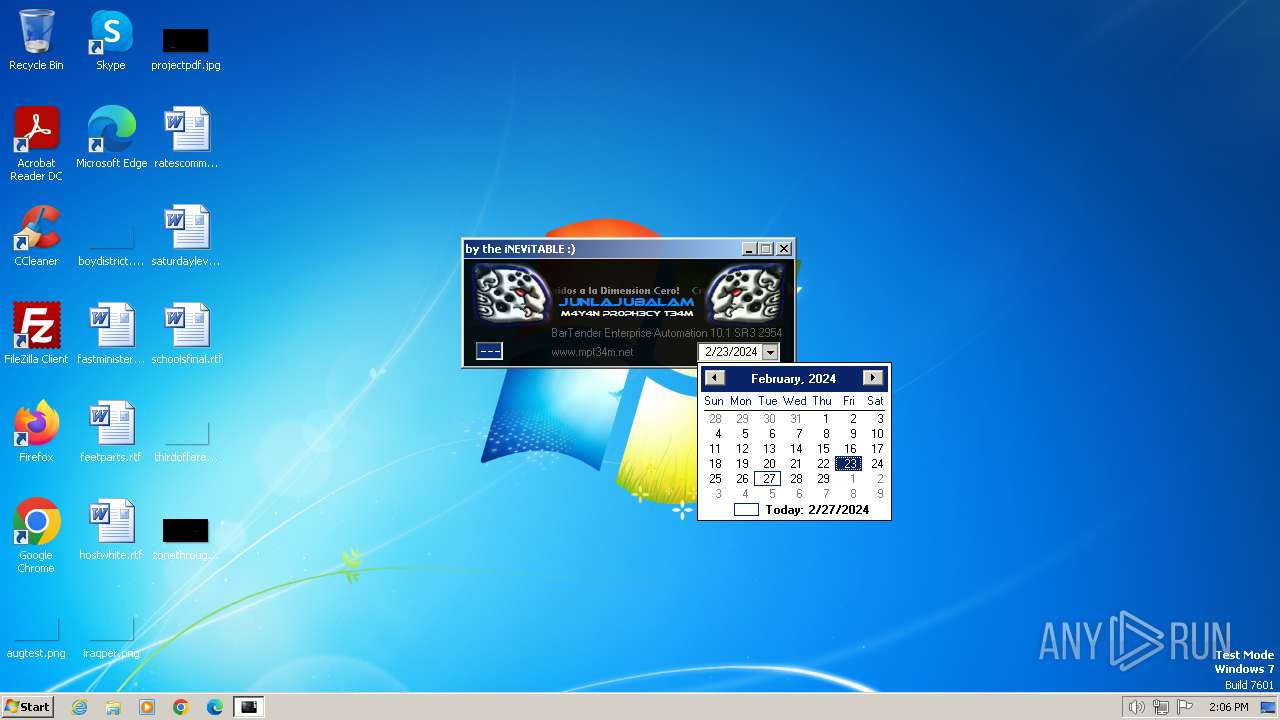1280x720 pixels.
Task: Go to previous month in calendar
Action: (714, 378)
